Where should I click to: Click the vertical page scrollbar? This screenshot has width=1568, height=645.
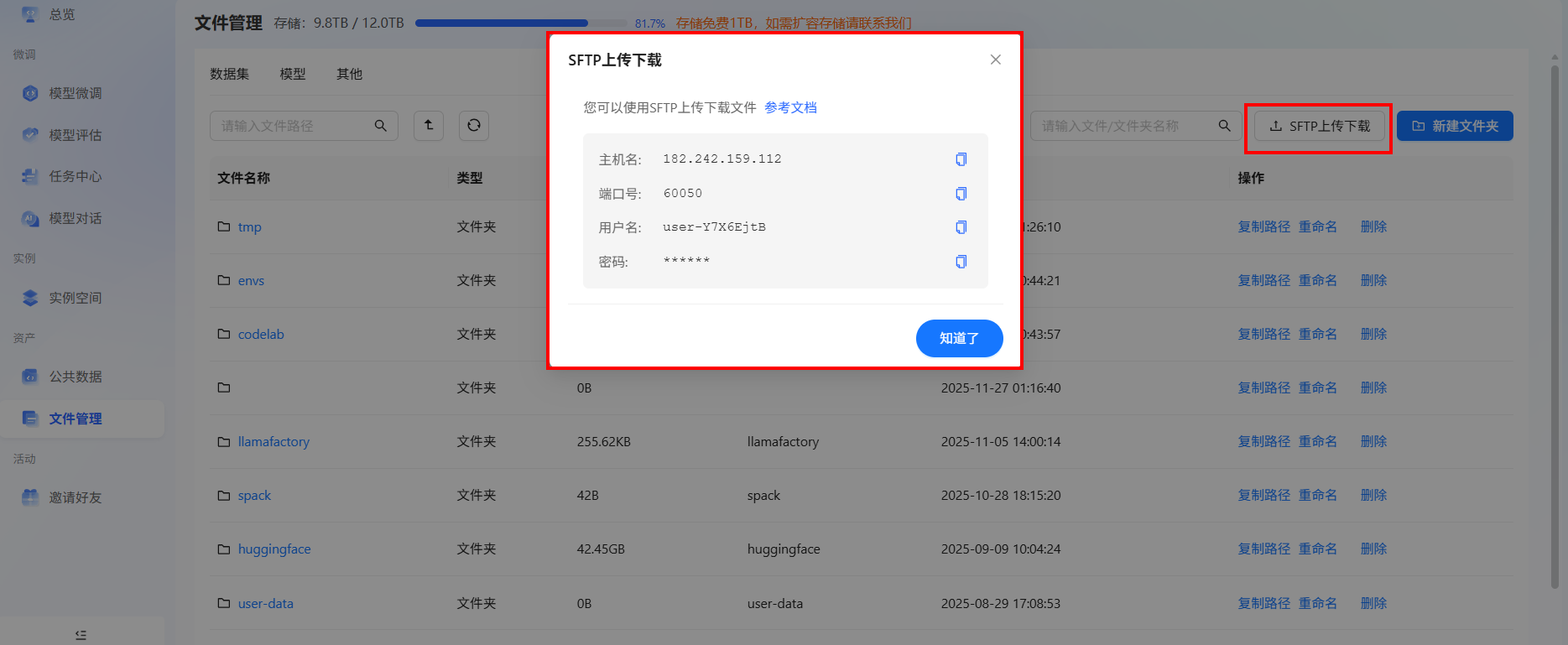1555,327
